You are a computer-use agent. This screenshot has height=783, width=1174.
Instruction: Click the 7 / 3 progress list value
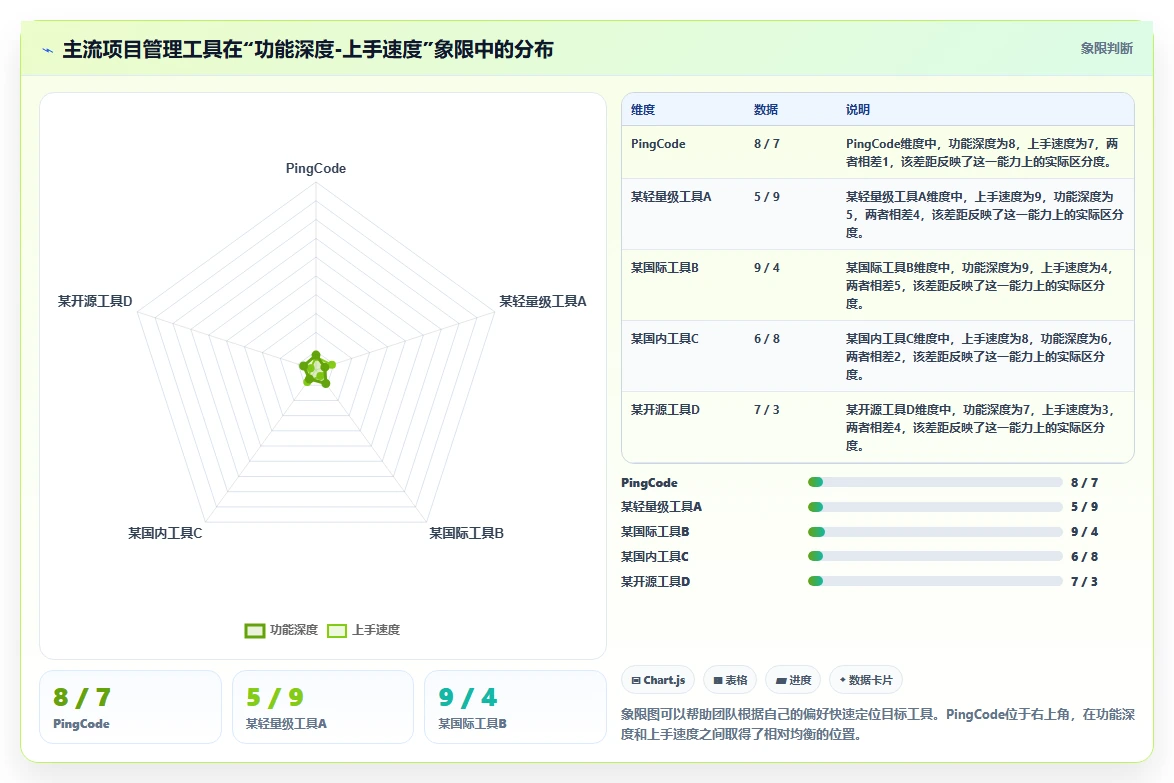pyautogui.click(x=1084, y=582)
